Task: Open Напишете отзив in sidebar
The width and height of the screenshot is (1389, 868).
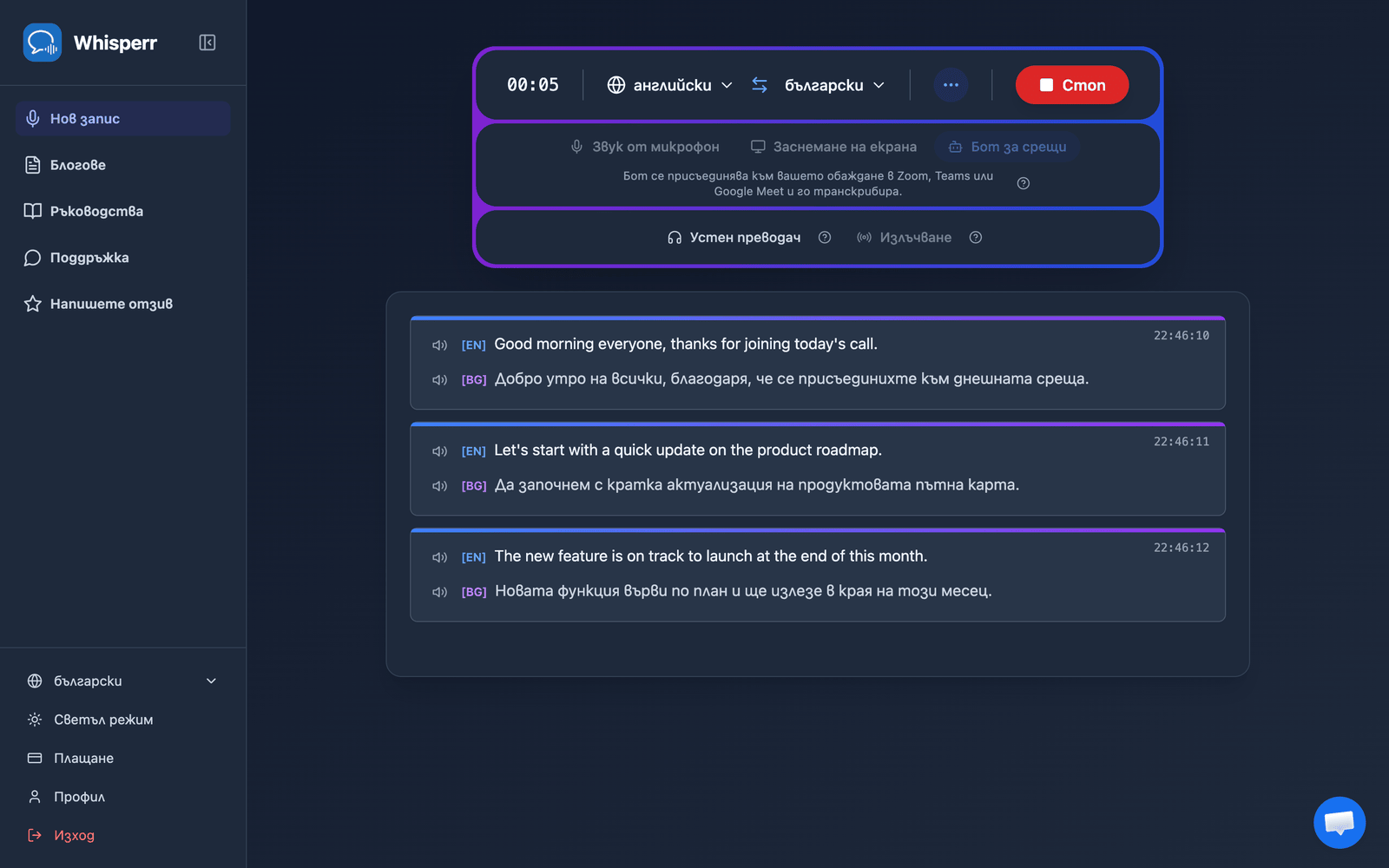Action: [122, 304]
